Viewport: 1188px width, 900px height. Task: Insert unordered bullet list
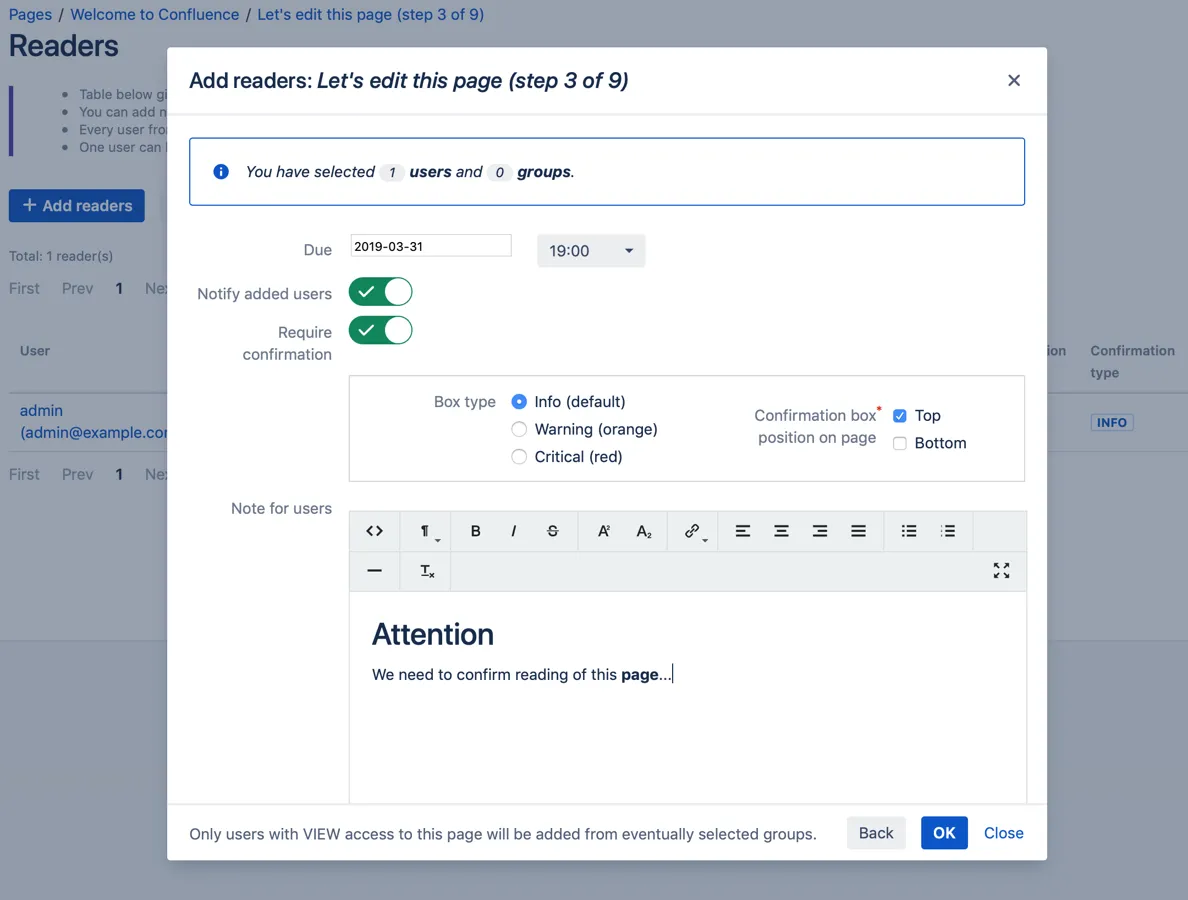tap(909, 531)
